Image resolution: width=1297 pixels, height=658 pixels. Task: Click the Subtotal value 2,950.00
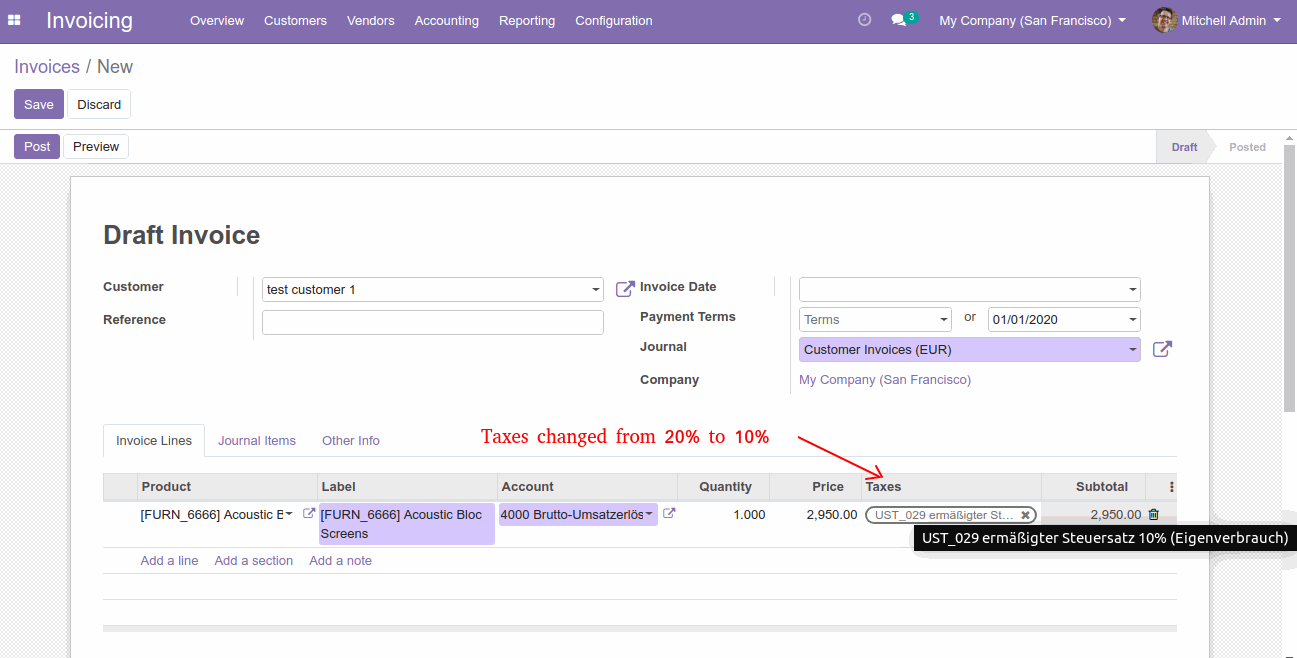pos(1115,515)
